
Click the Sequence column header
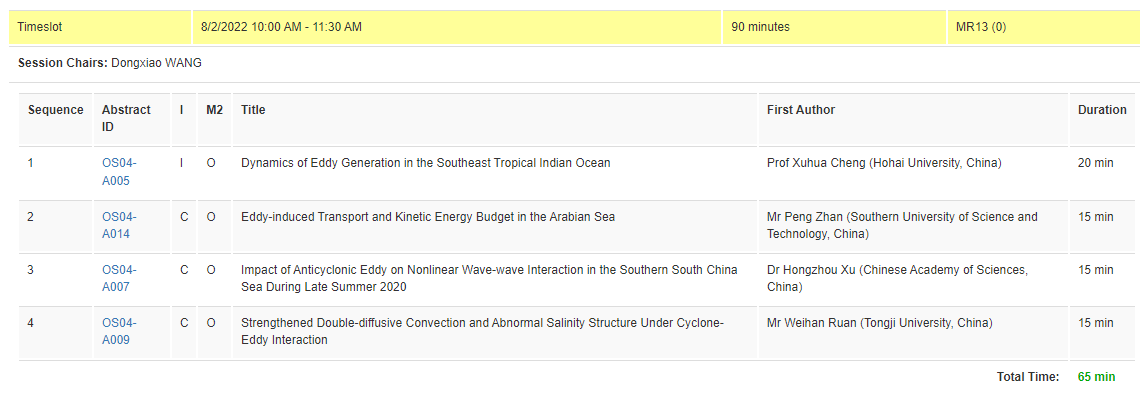tap(56, 110)
